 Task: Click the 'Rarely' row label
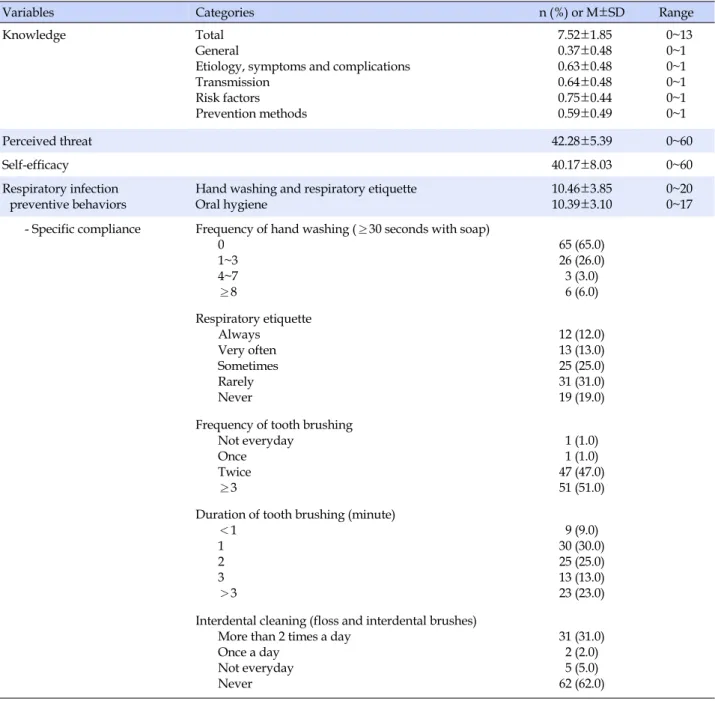click(x=235, y=382)
